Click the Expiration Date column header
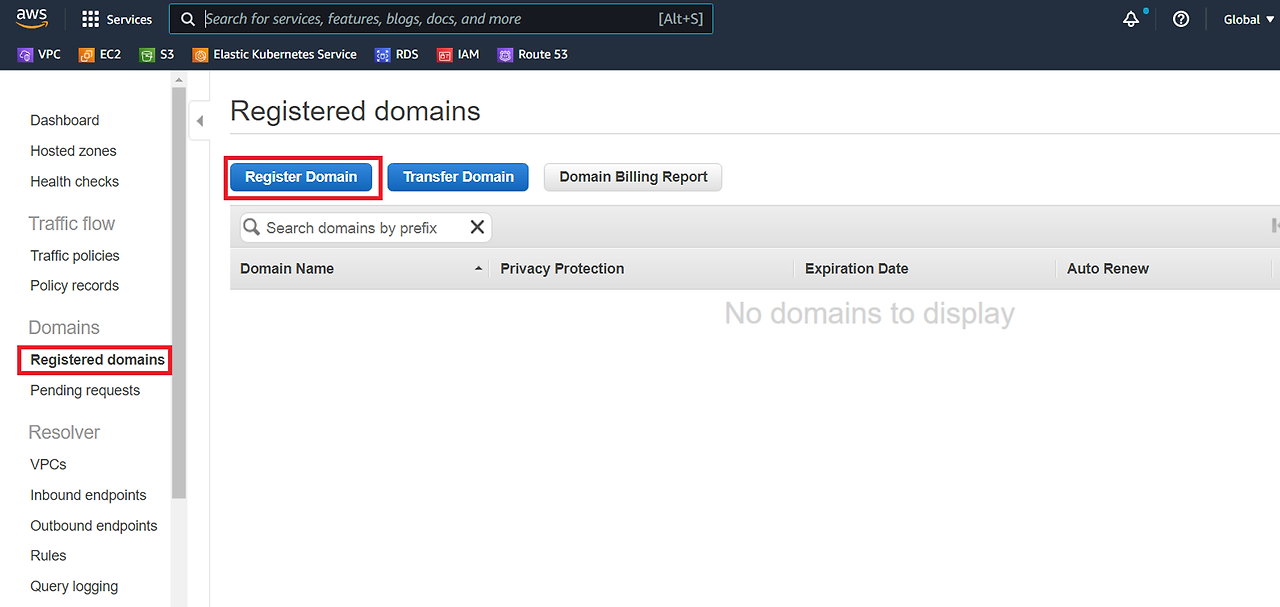 click(x=856, y=269)
